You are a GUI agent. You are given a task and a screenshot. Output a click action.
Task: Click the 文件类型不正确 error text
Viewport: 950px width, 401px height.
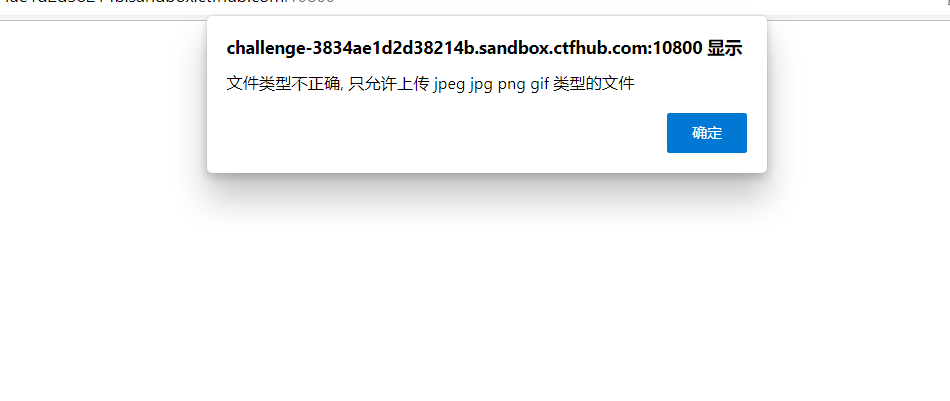click(x=283, y=84)
